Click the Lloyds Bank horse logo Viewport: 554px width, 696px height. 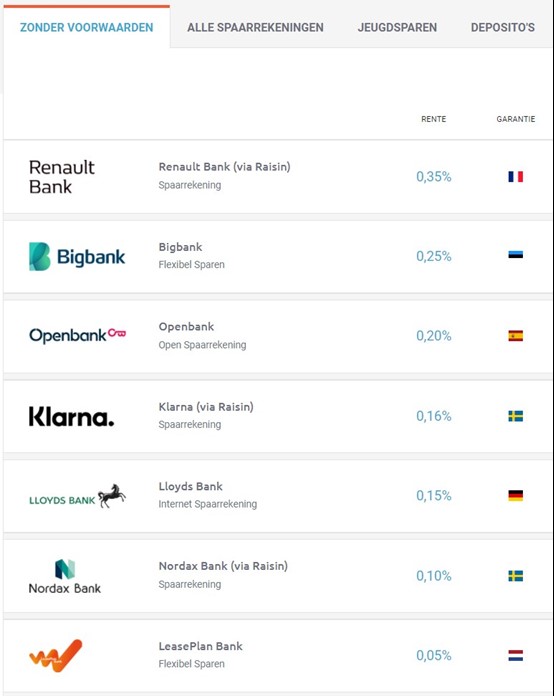pyautogui.click(x=111, y=496)
